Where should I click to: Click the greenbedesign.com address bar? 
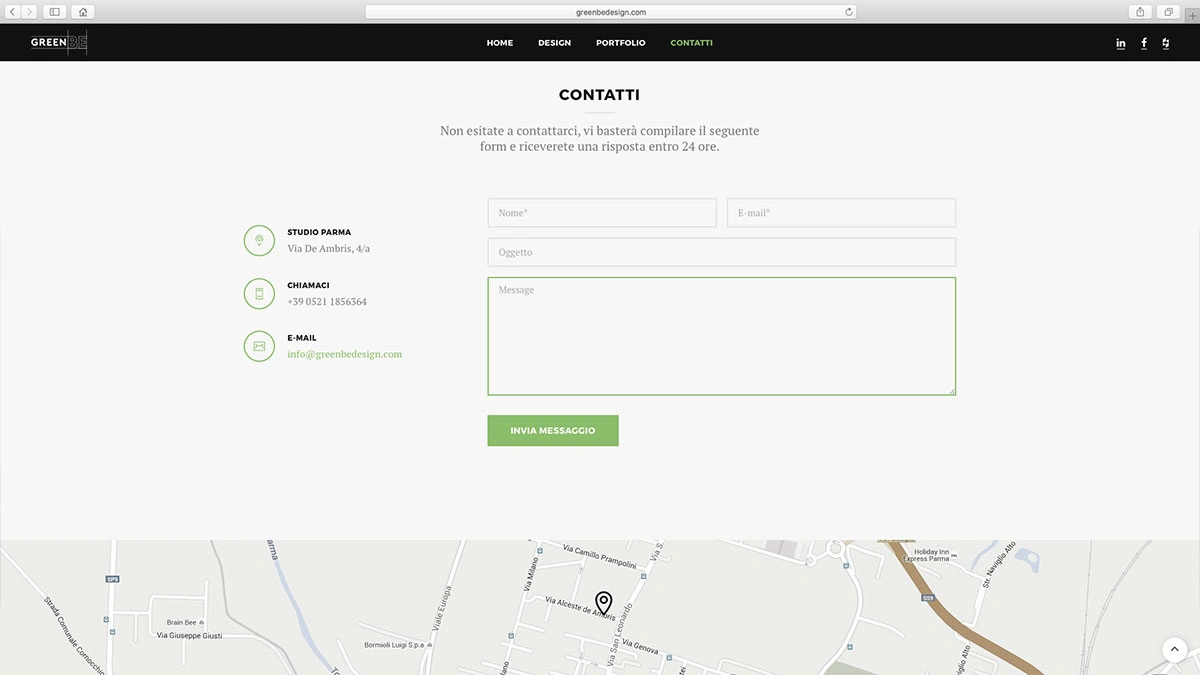point(610,12)
